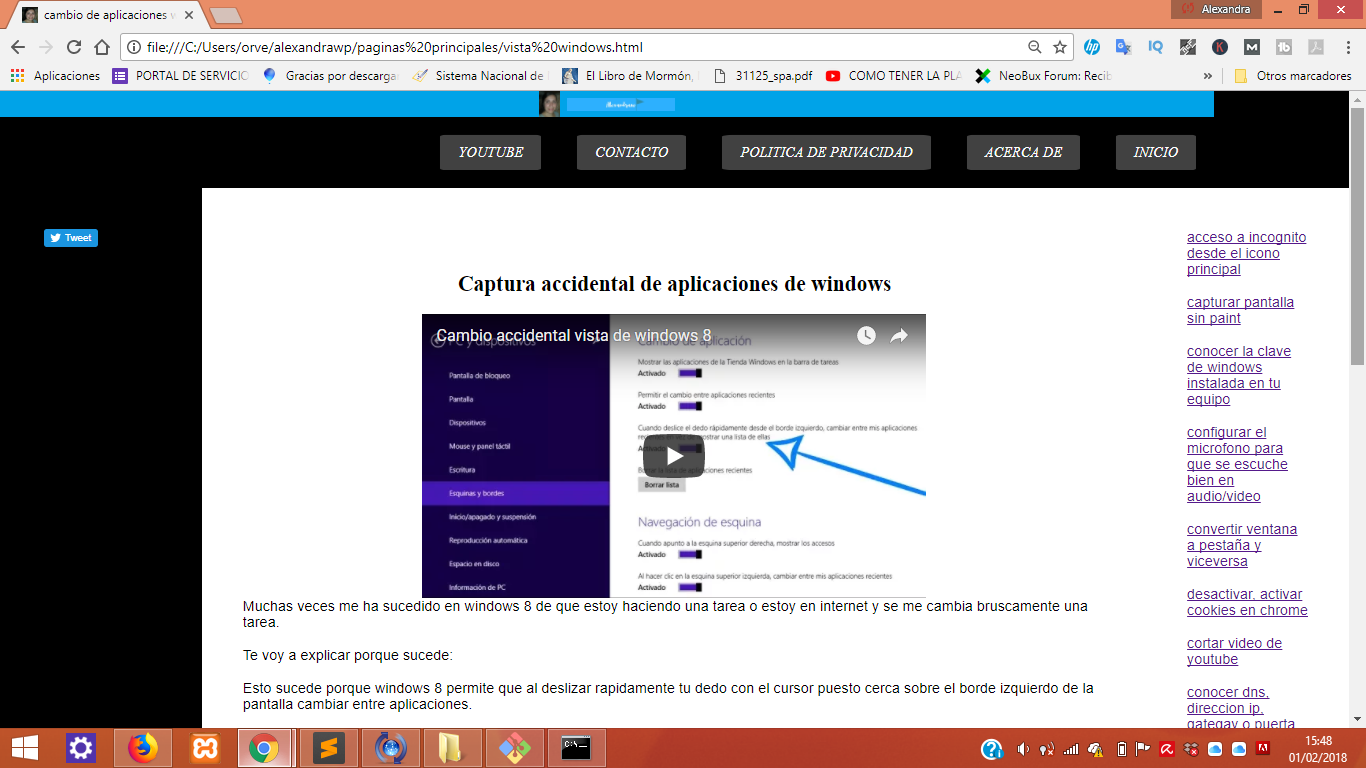Open Chrome's three-dot menu
The height and width of the screenshot is (768, 1366).
(x=1347, y=47)
